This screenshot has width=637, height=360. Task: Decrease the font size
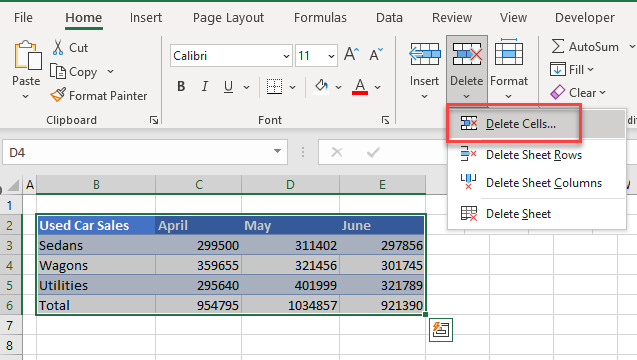click(376, 55)
